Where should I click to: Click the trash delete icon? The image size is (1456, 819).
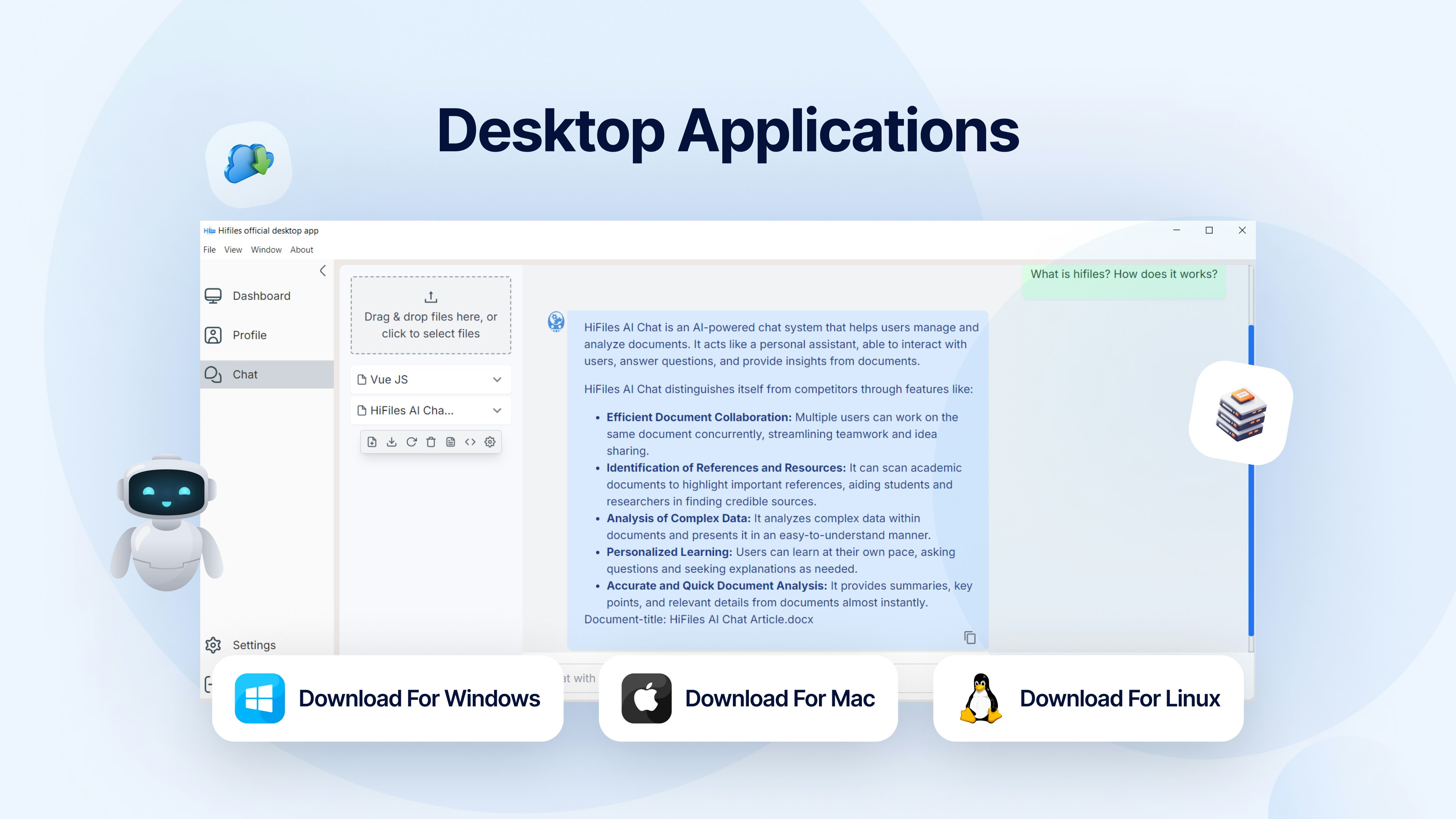[x=431, y=442]
